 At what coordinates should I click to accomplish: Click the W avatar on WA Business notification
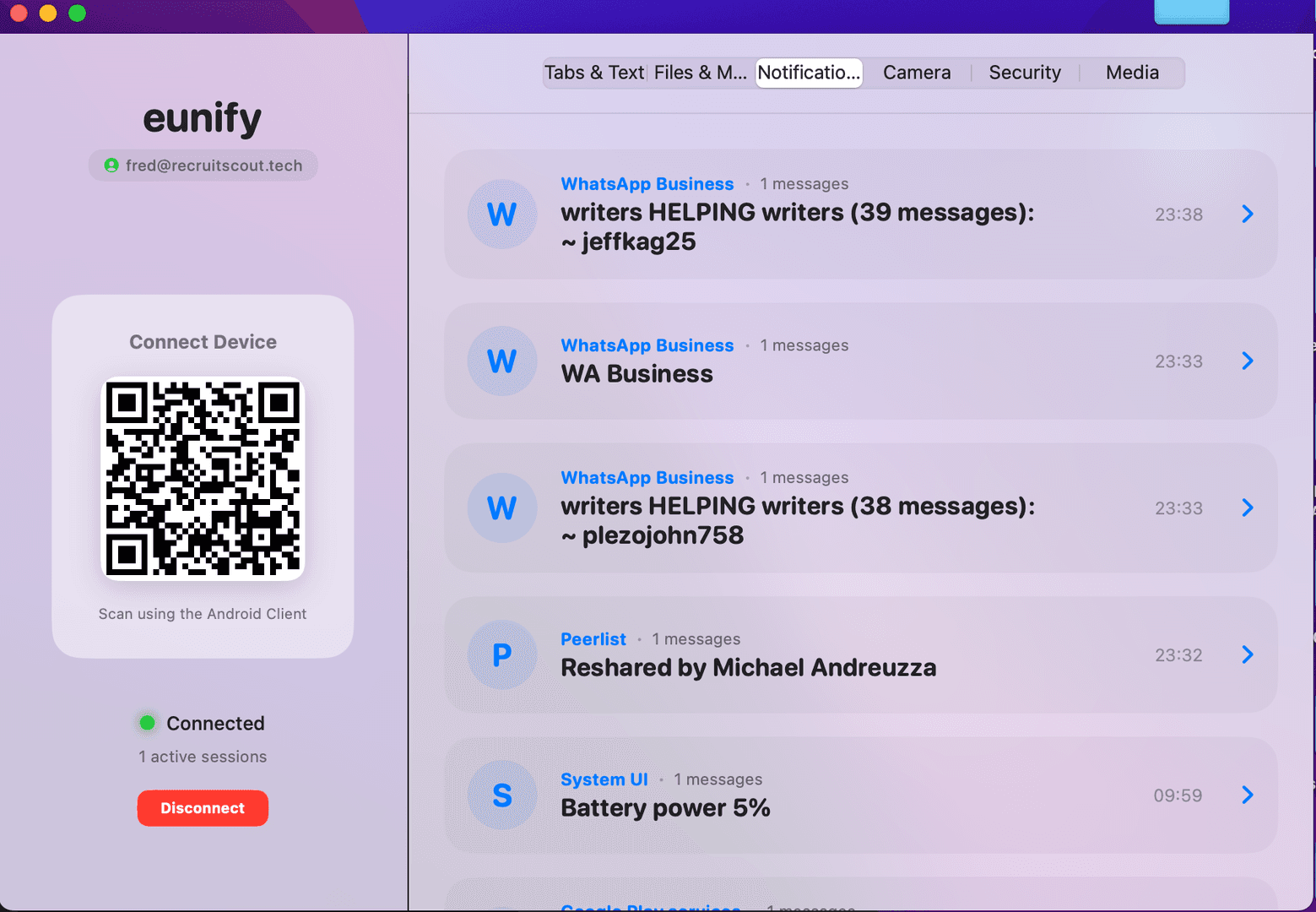(x=502, y=361)
